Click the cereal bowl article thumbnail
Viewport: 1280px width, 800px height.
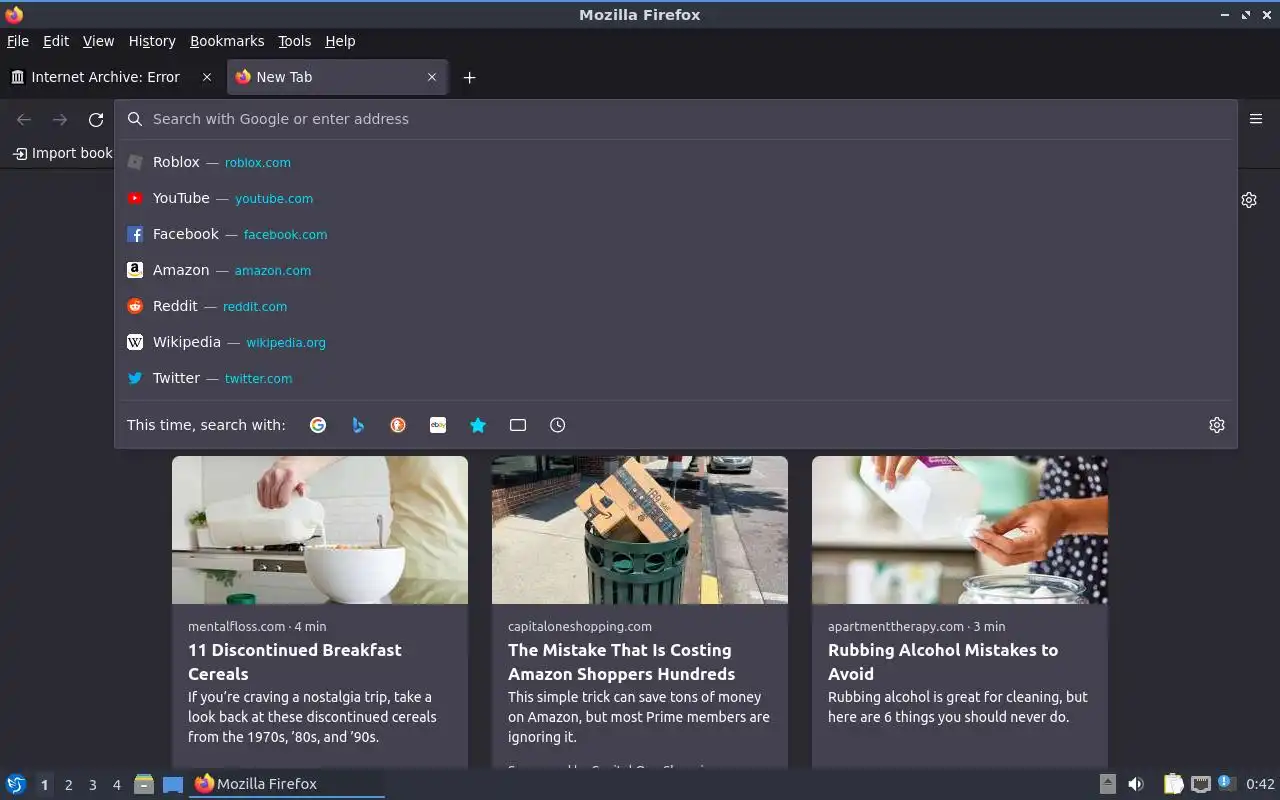(320, 530)
